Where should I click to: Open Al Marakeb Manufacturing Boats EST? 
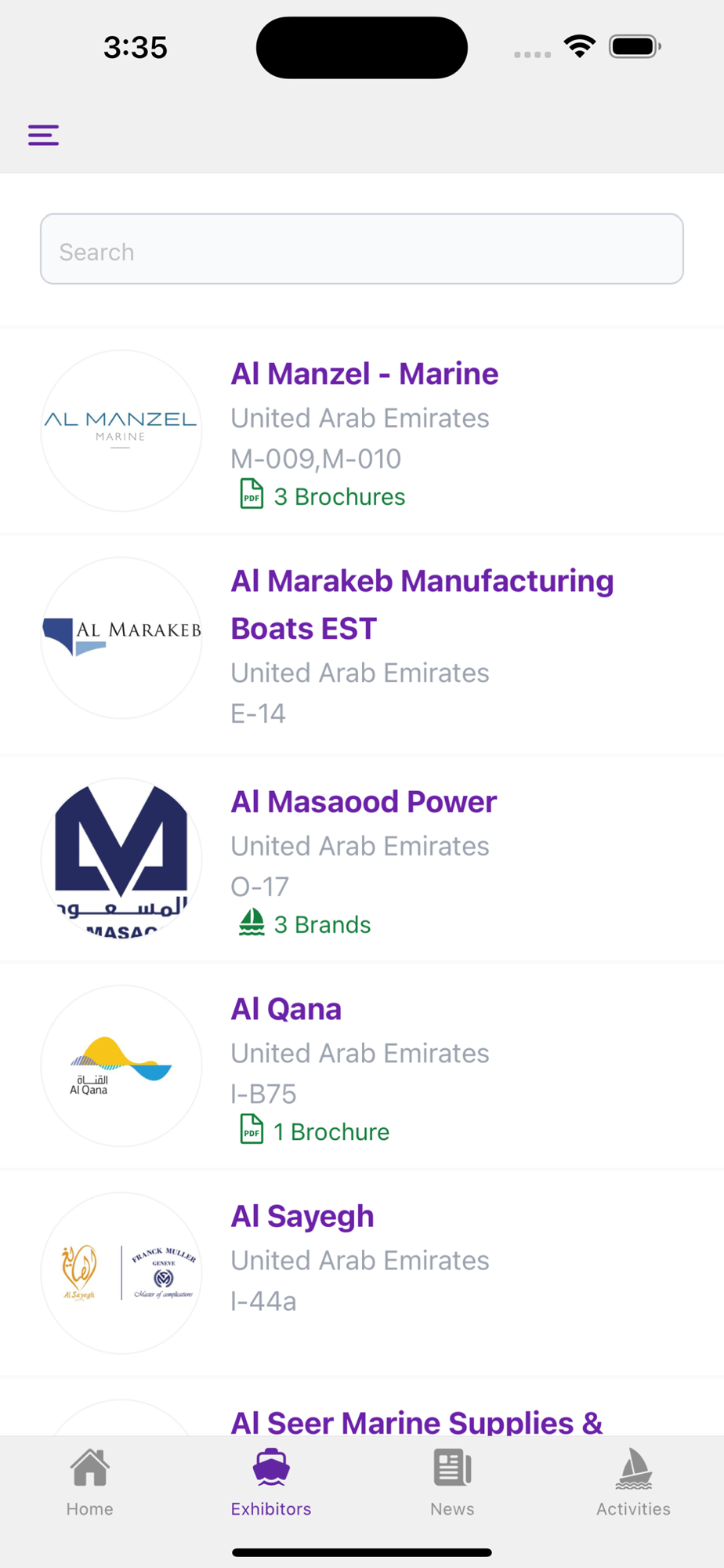point(422,604)
